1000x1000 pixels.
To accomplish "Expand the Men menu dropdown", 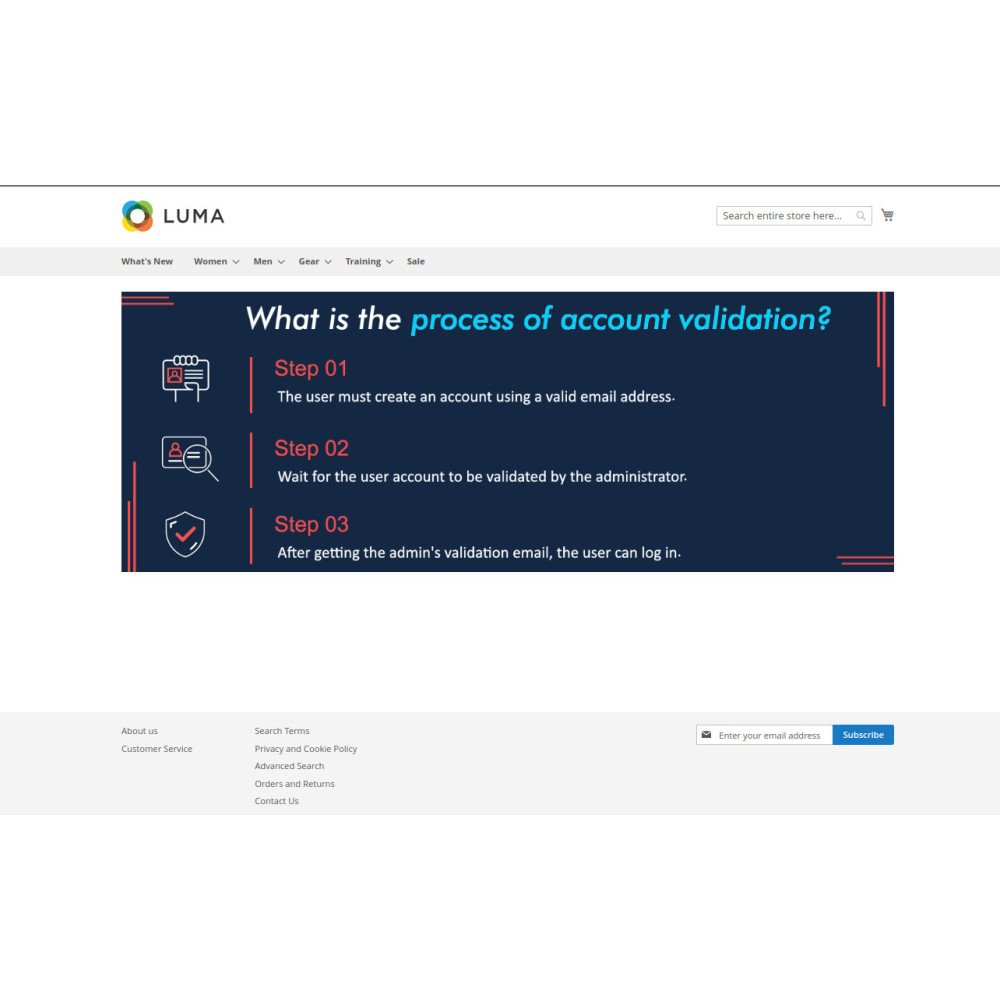I will 268,261.
